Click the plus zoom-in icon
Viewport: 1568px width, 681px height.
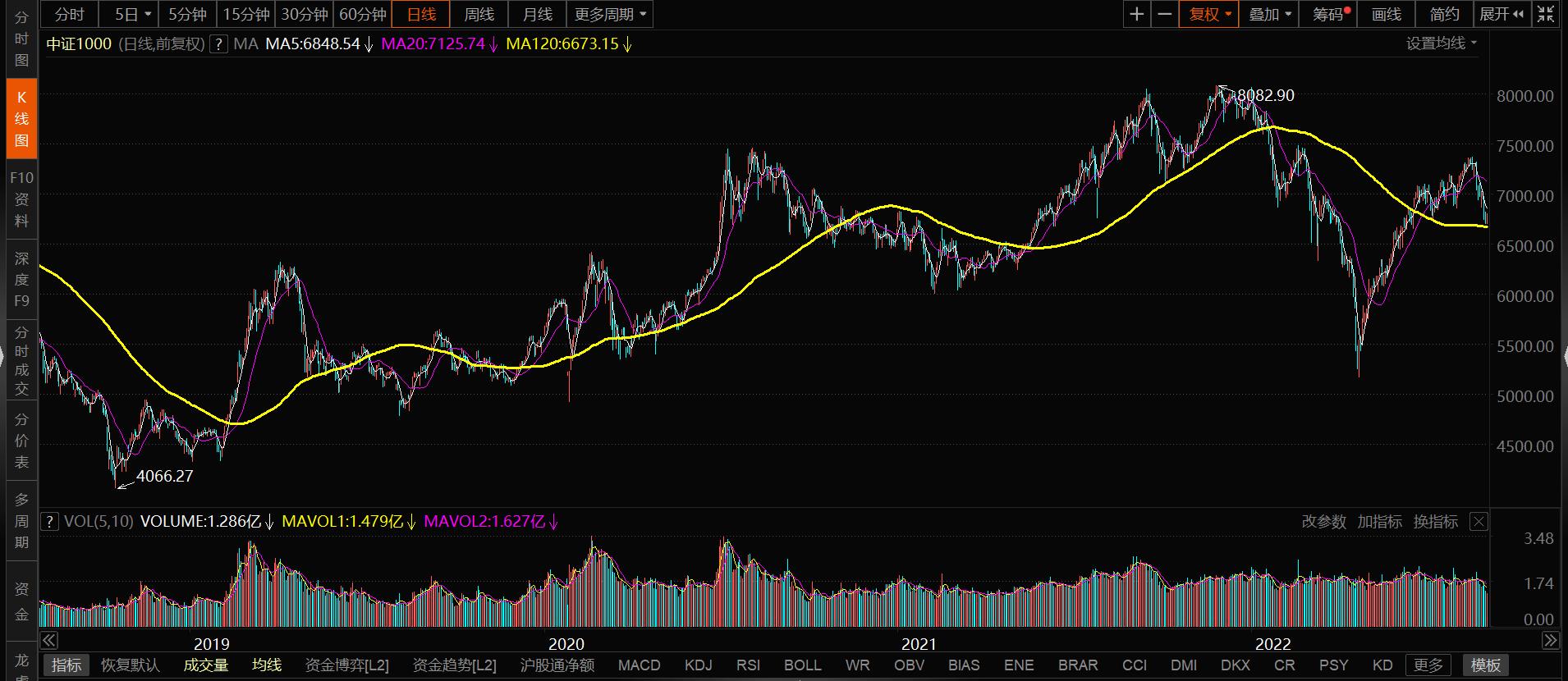coord(1136,14)
